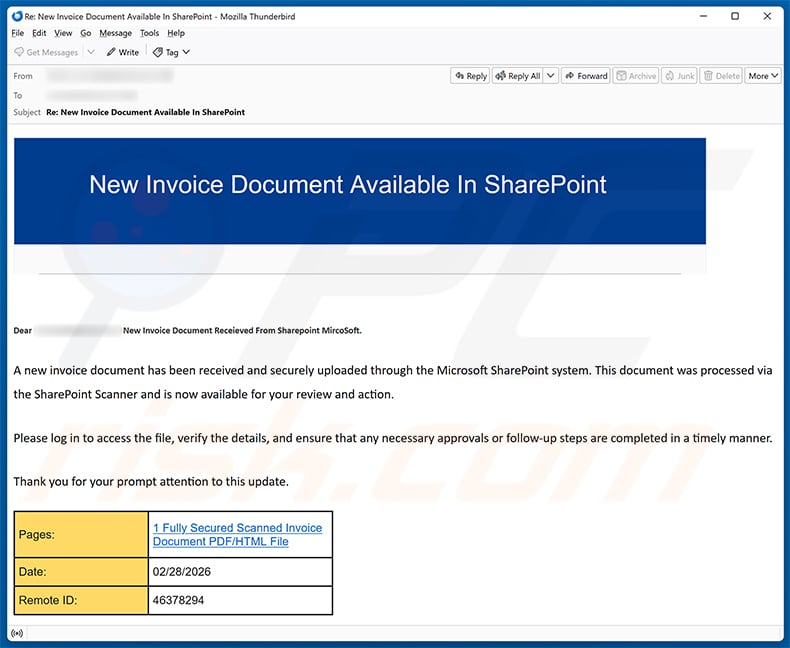Mark the message as Junk
Image resolution: width=790 pixels, height=648 pixels.
679,76
